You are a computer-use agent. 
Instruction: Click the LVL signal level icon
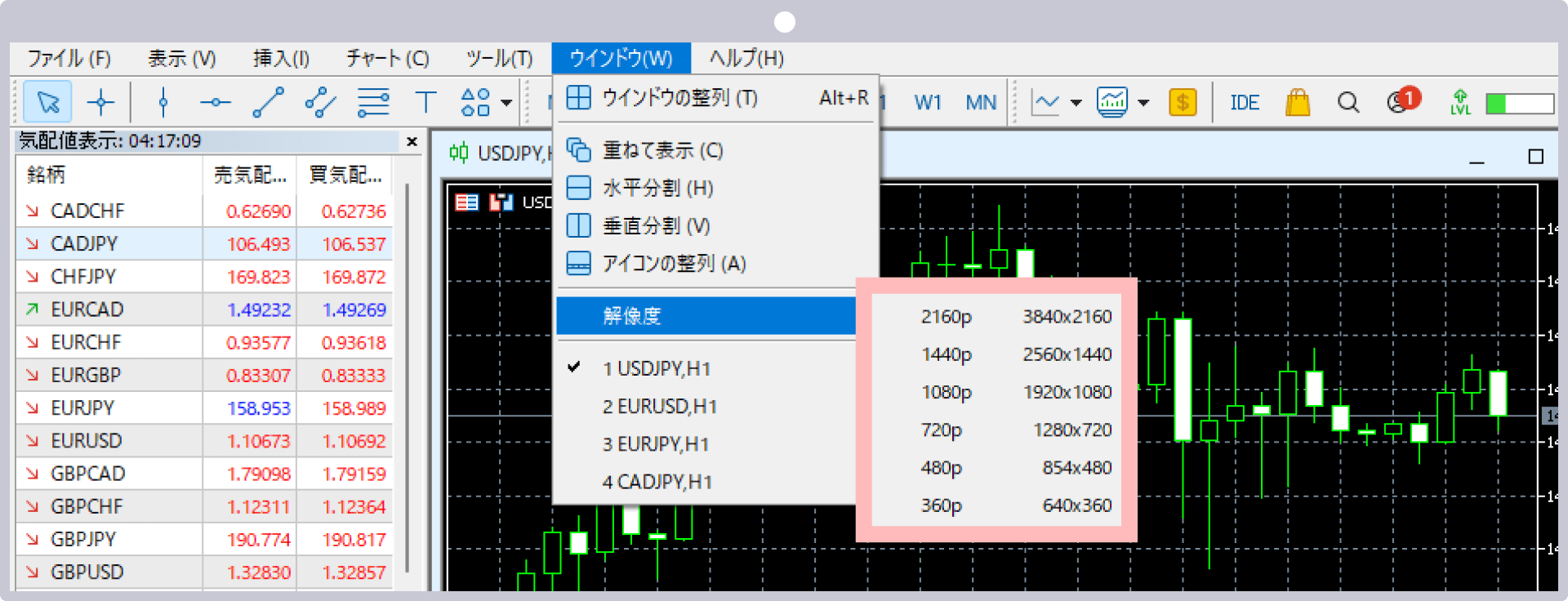pyautogui.click(x=1460, y=102)
